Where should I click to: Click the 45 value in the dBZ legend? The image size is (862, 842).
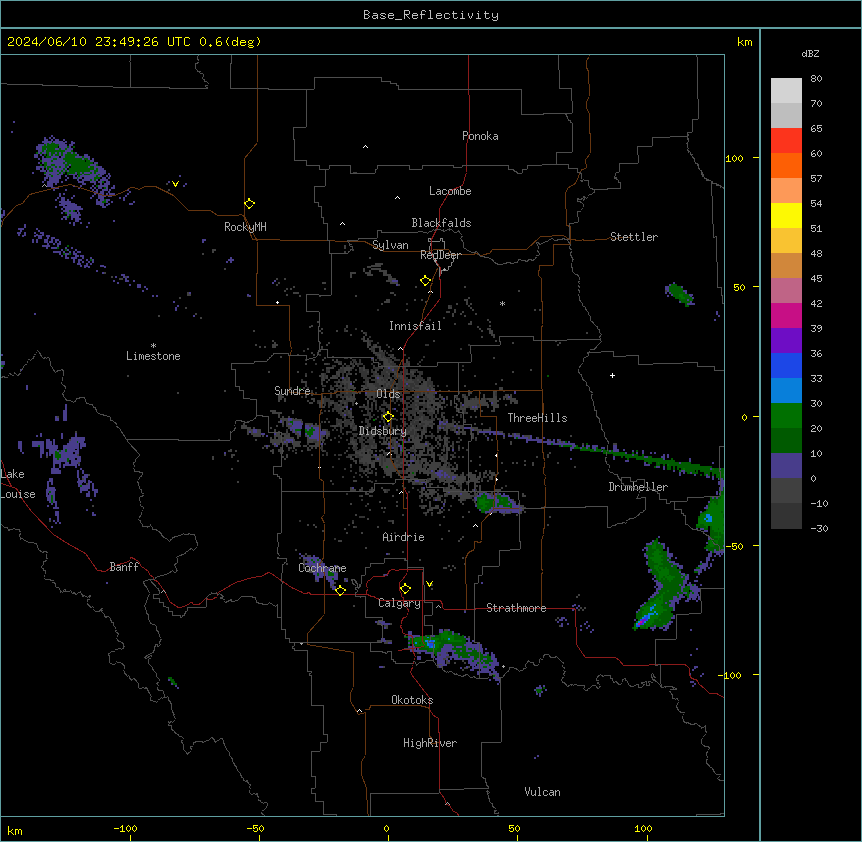[x=816, y=278]
